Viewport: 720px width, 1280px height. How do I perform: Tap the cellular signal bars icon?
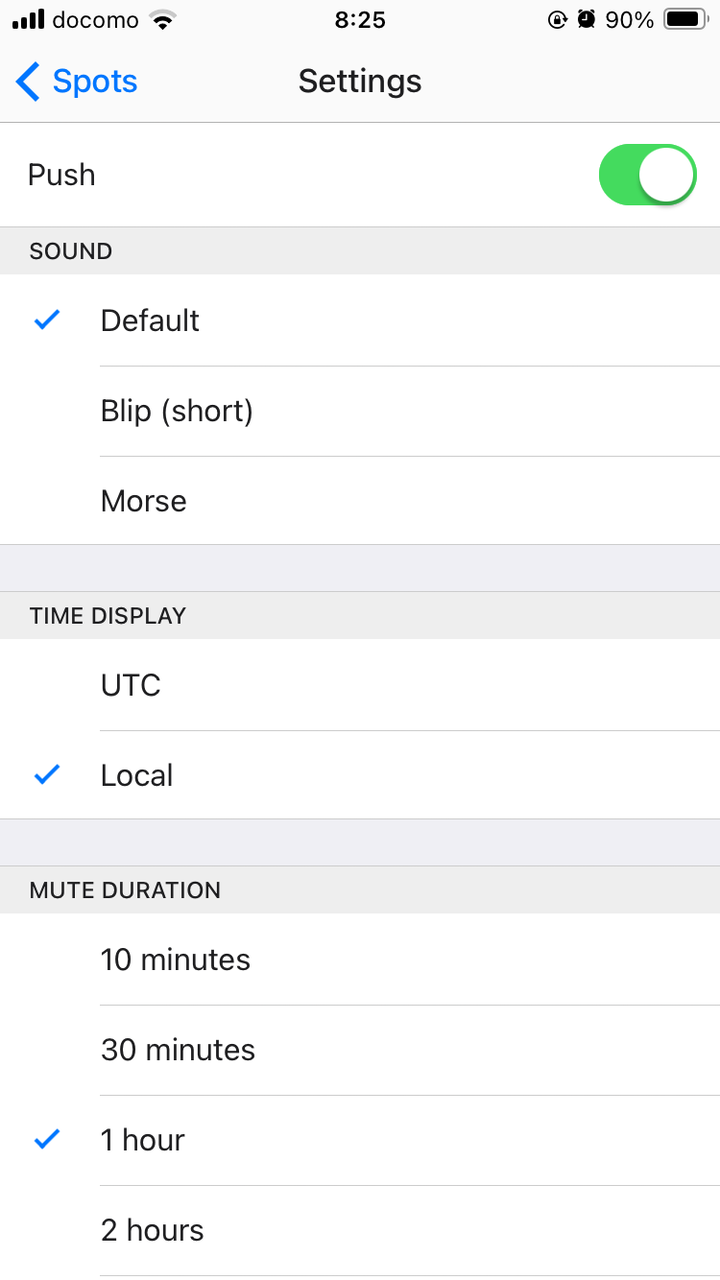(x=28, y=19)
